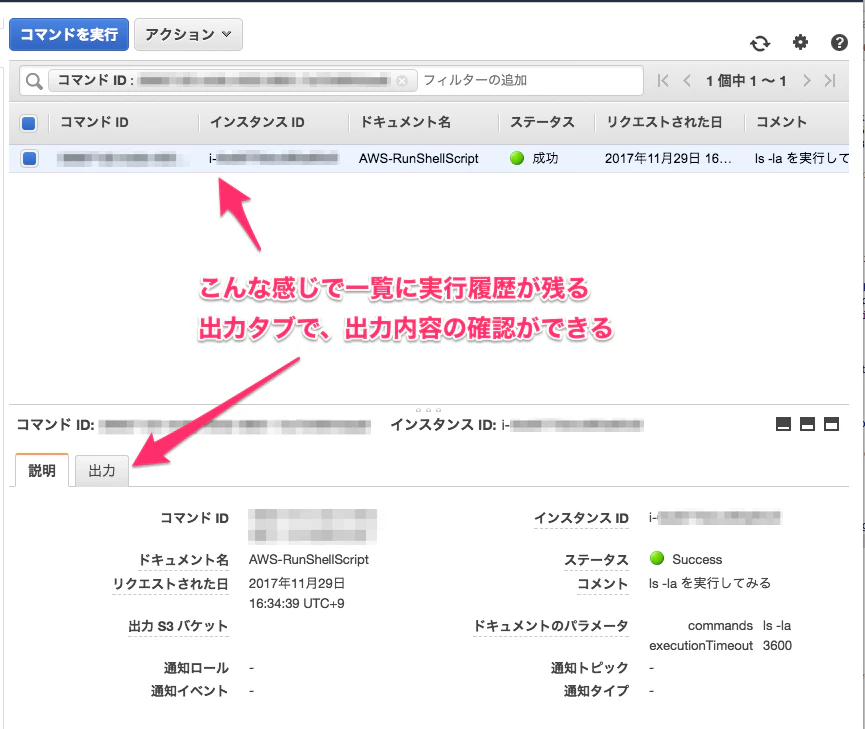Sort by the ドキュメント名 column header
This screenshot has height=729, width=865.
(x=405, y=122)
